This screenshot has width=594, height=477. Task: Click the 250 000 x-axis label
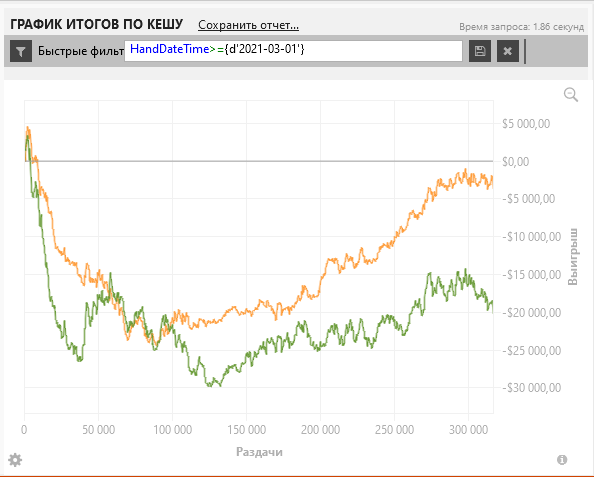394,430
